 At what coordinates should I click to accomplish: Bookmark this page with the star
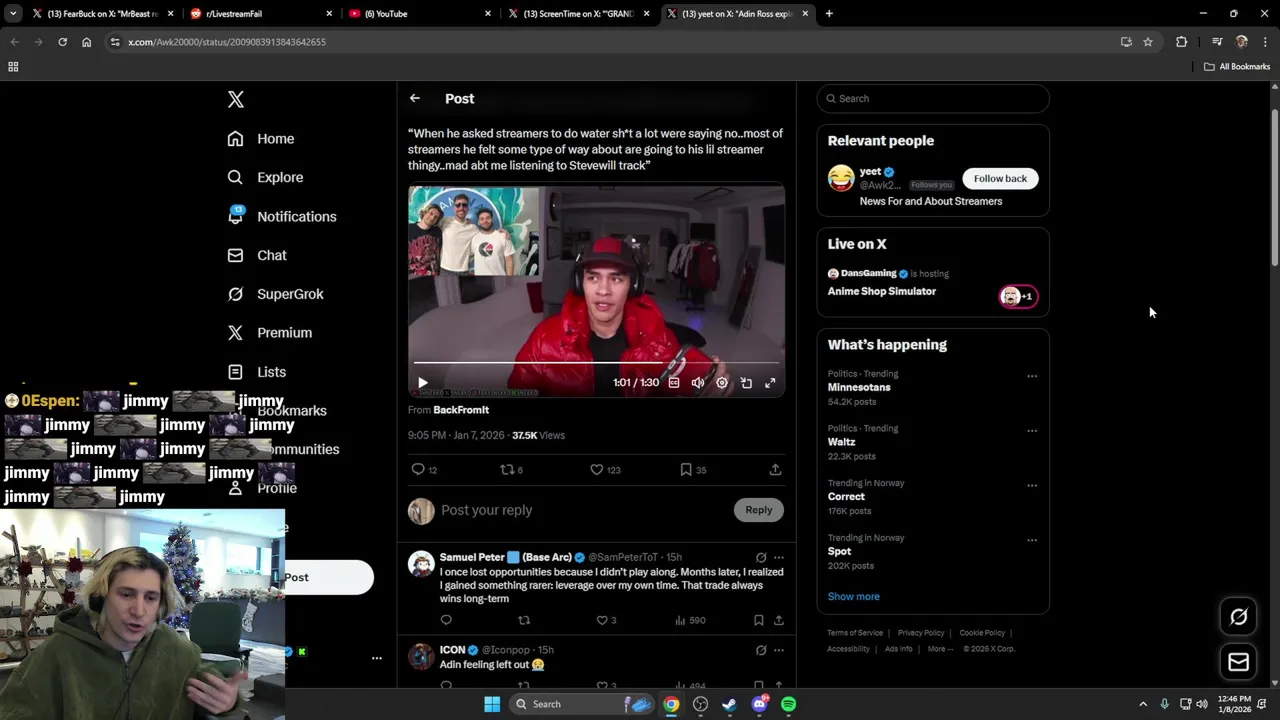tap(1148, 42)
